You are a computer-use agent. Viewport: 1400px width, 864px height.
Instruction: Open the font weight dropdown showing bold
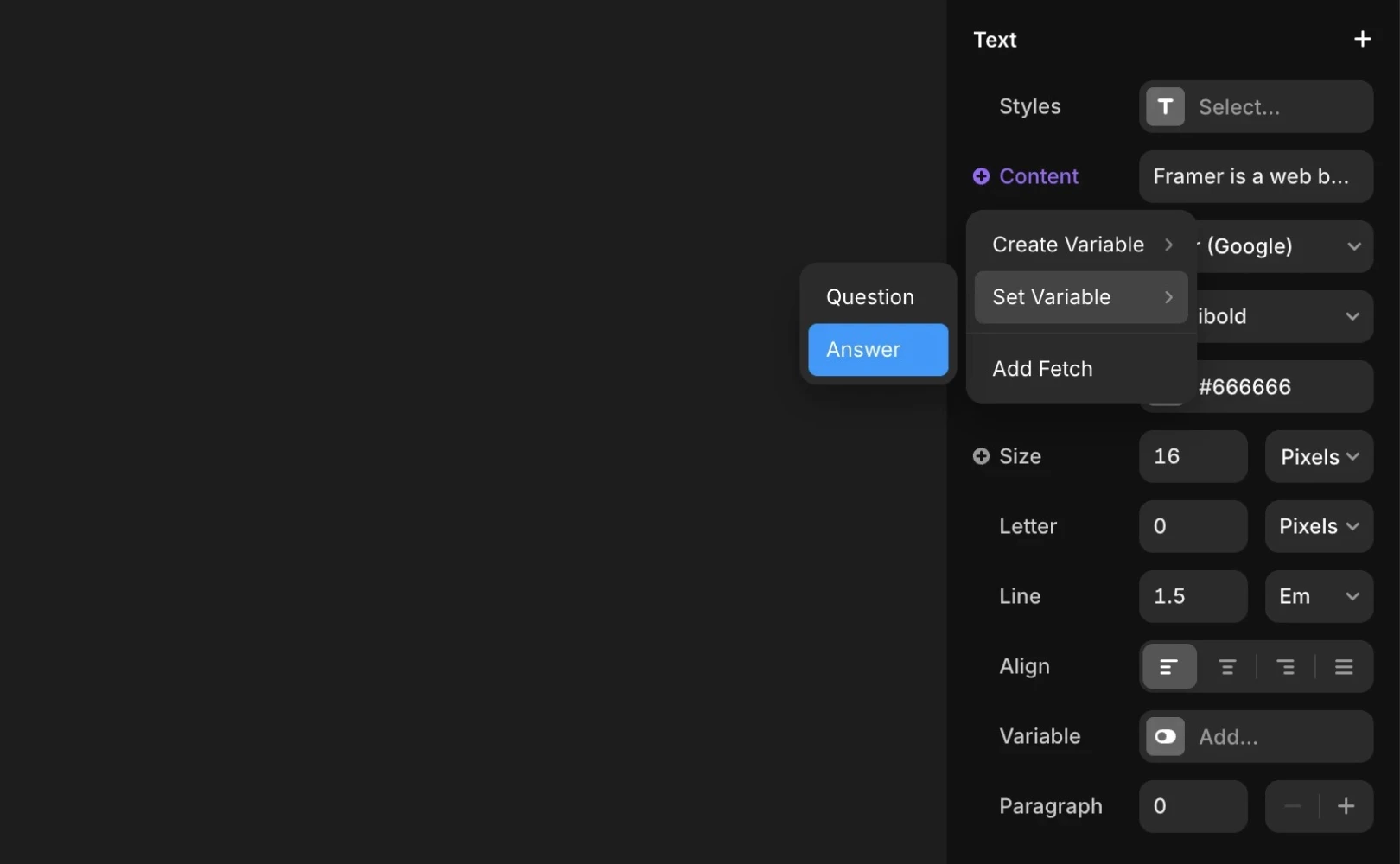[1285, 316]
